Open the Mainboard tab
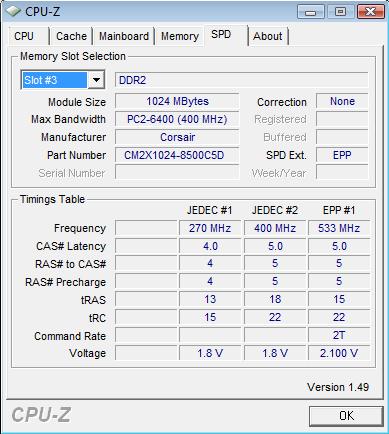This screenshot has height=434, width=389. coord(124,36)
